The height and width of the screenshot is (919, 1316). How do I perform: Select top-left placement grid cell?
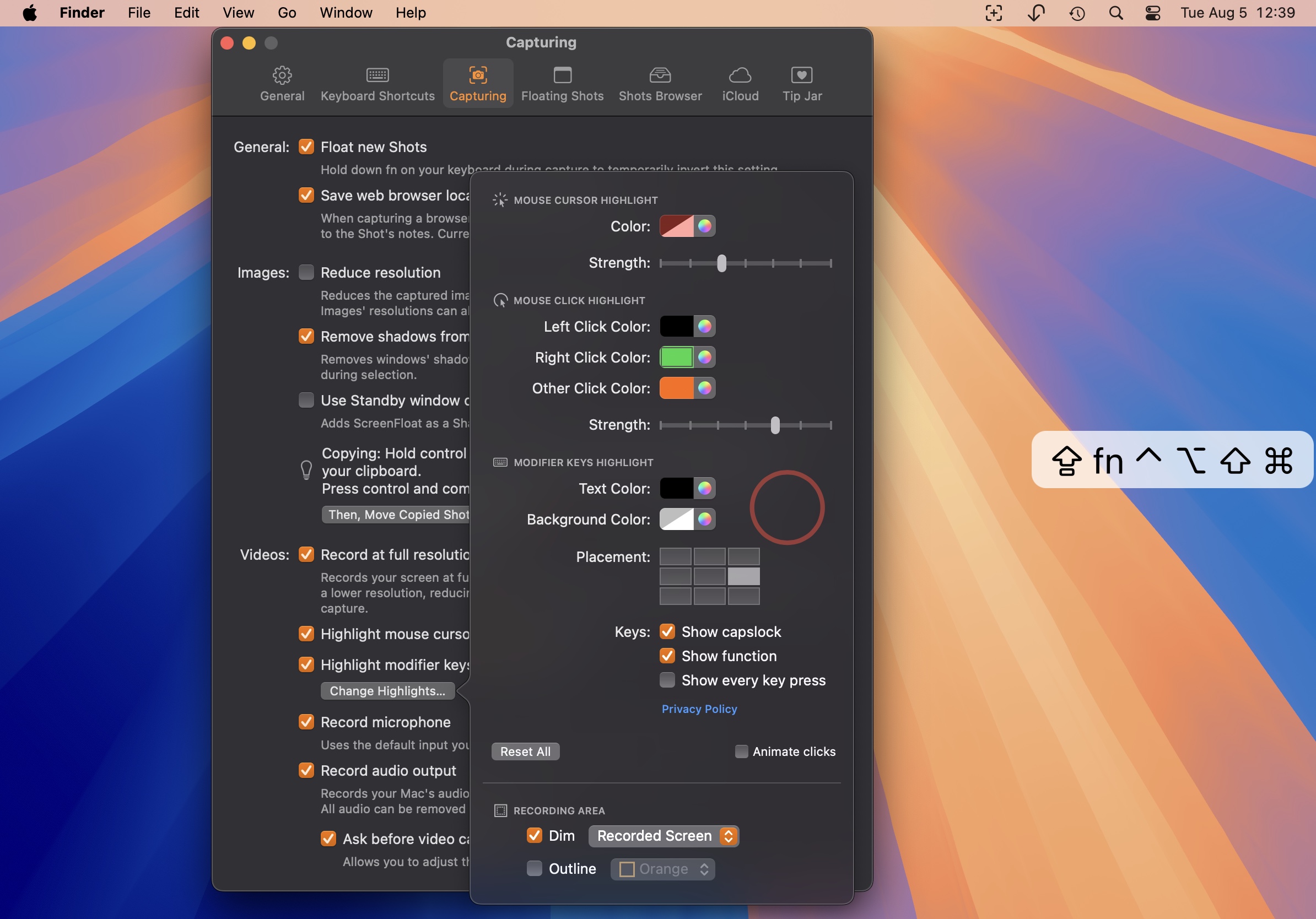click(675, 556)
